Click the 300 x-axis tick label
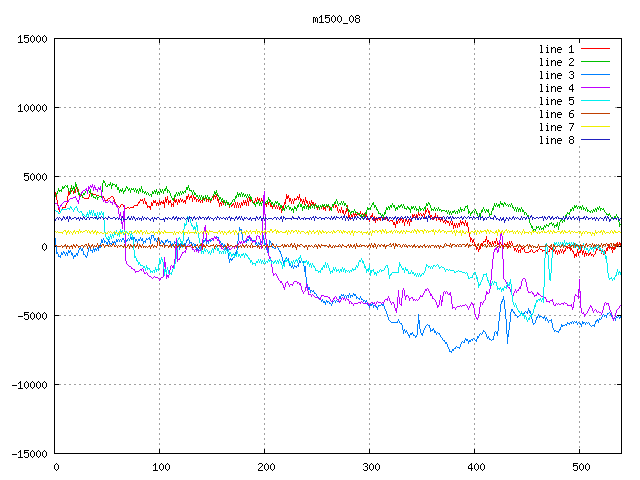 click(369, 467)
